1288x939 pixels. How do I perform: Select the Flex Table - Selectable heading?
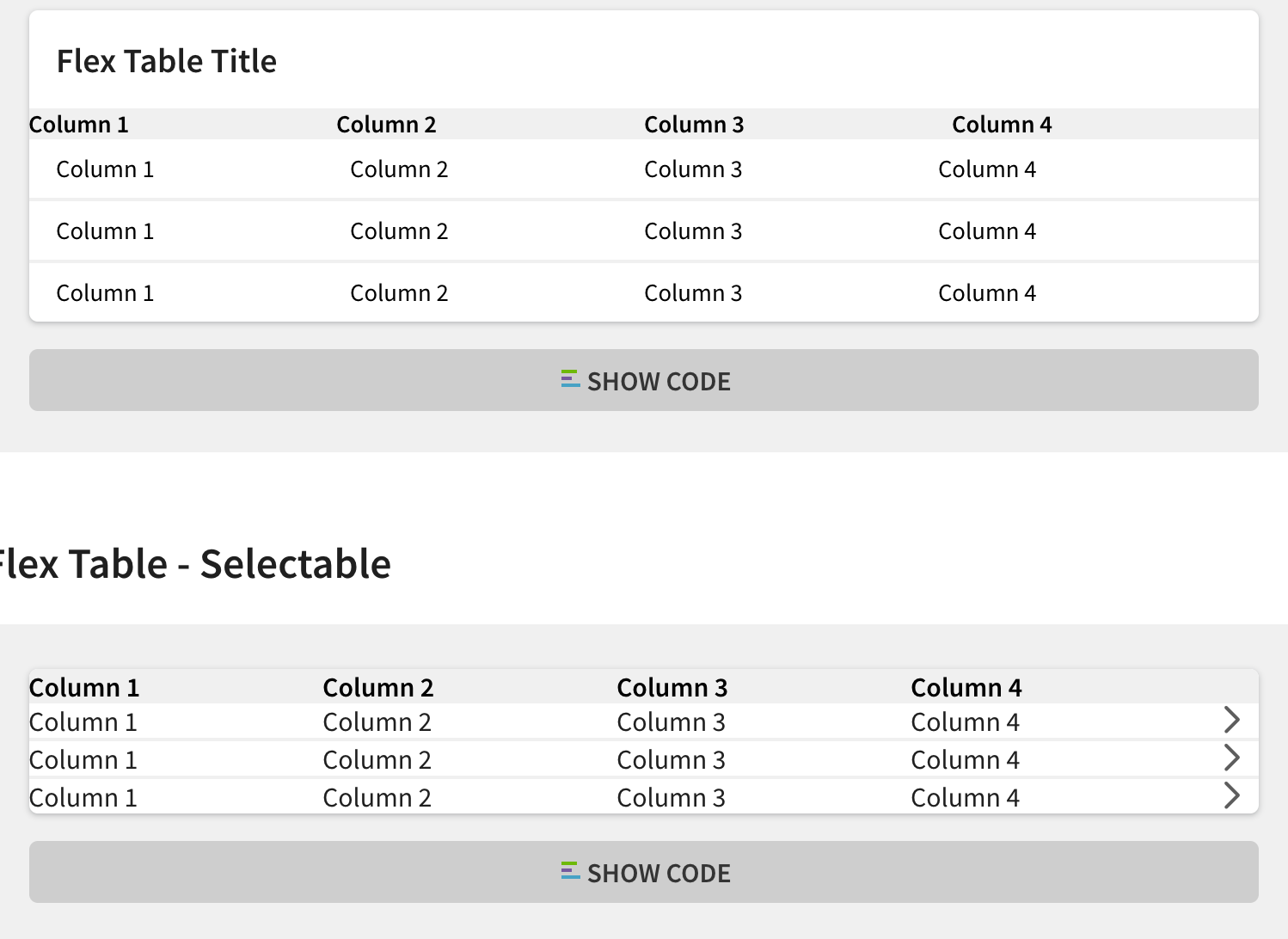pyautogui.click(x=194, y=564)
